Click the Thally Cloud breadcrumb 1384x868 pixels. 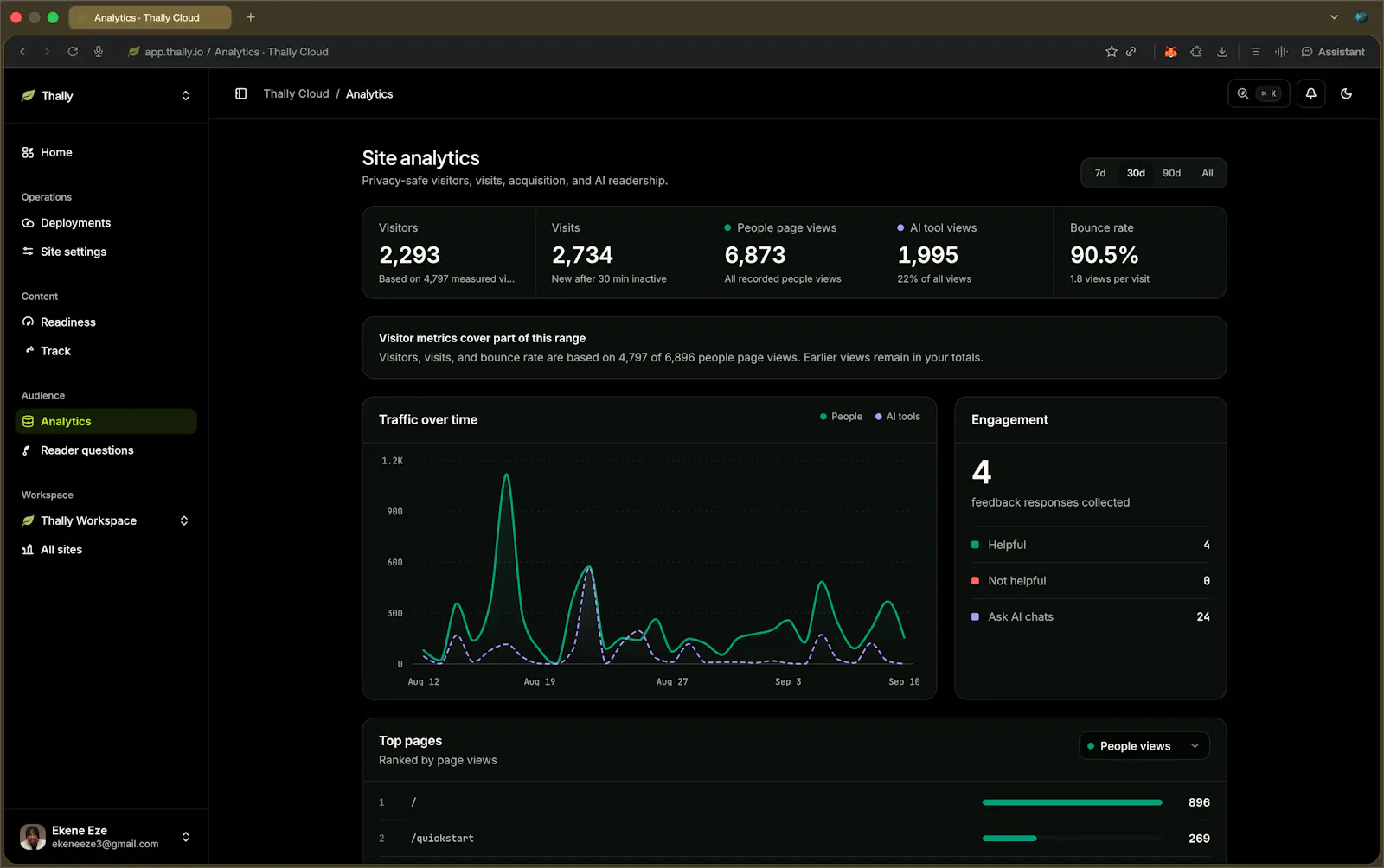point(296,93)
